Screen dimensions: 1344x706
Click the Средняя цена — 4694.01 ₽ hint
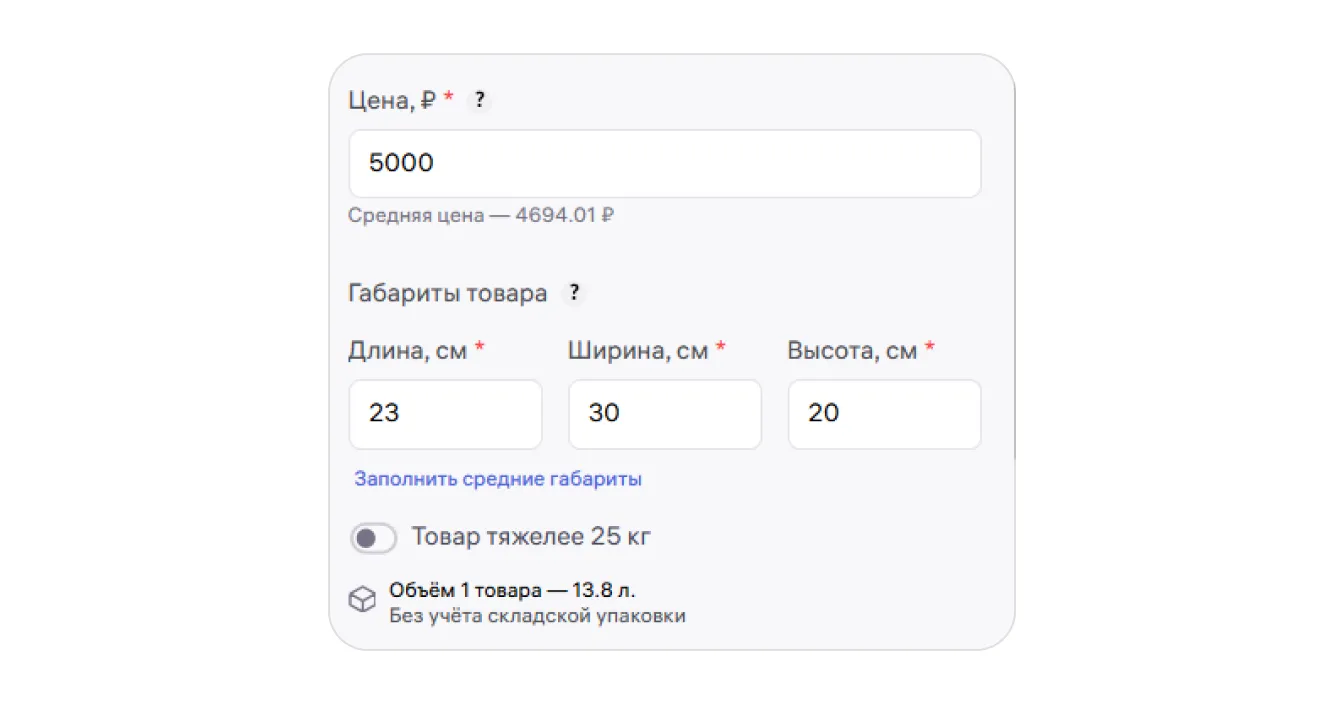pyautogui.click(x=481, y=215)
